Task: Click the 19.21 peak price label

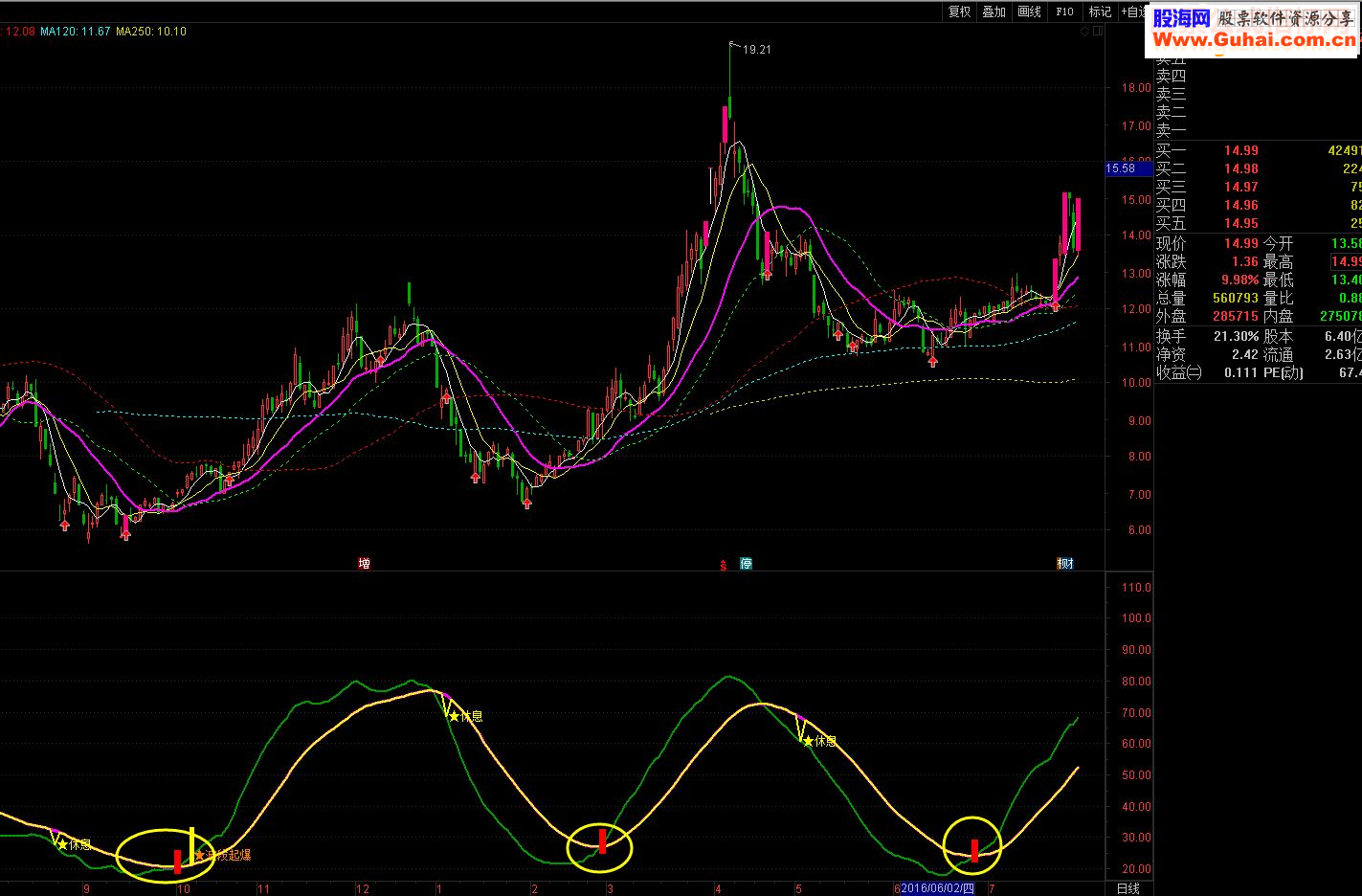Action: tap(757, 49)
